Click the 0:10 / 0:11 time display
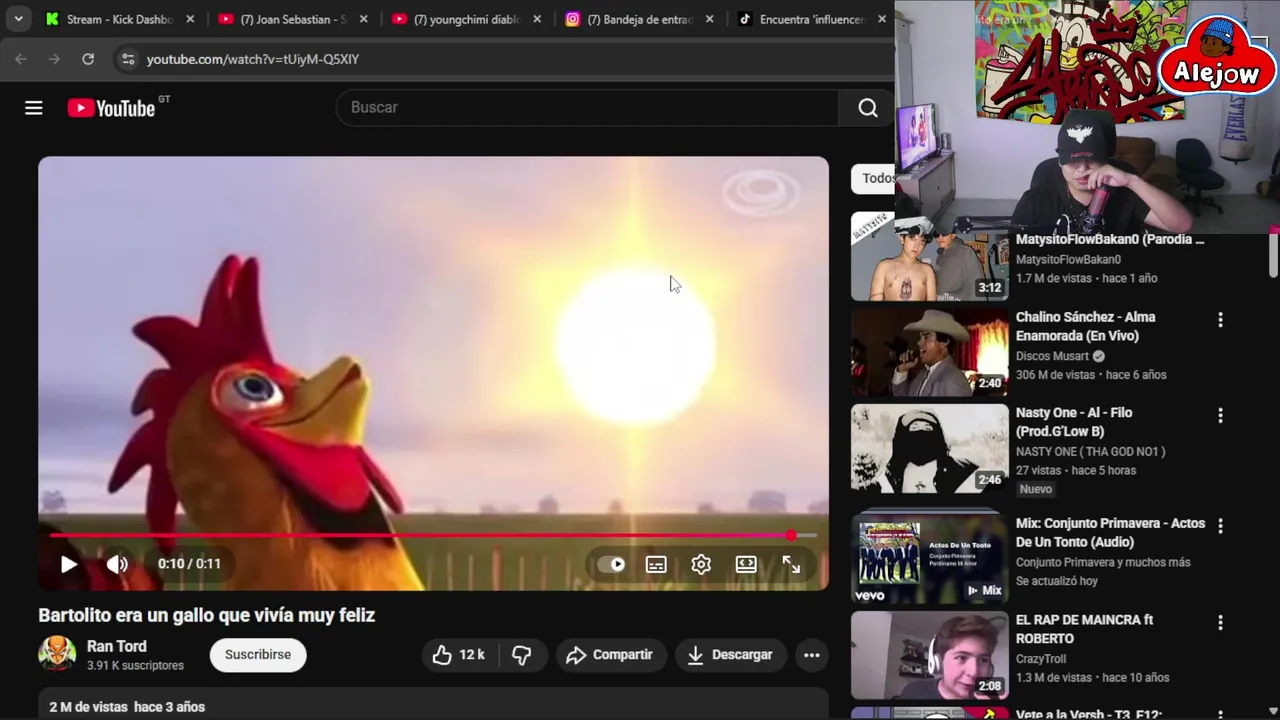Viewport: 1280px width, 720px height. [x=189, y=564]
